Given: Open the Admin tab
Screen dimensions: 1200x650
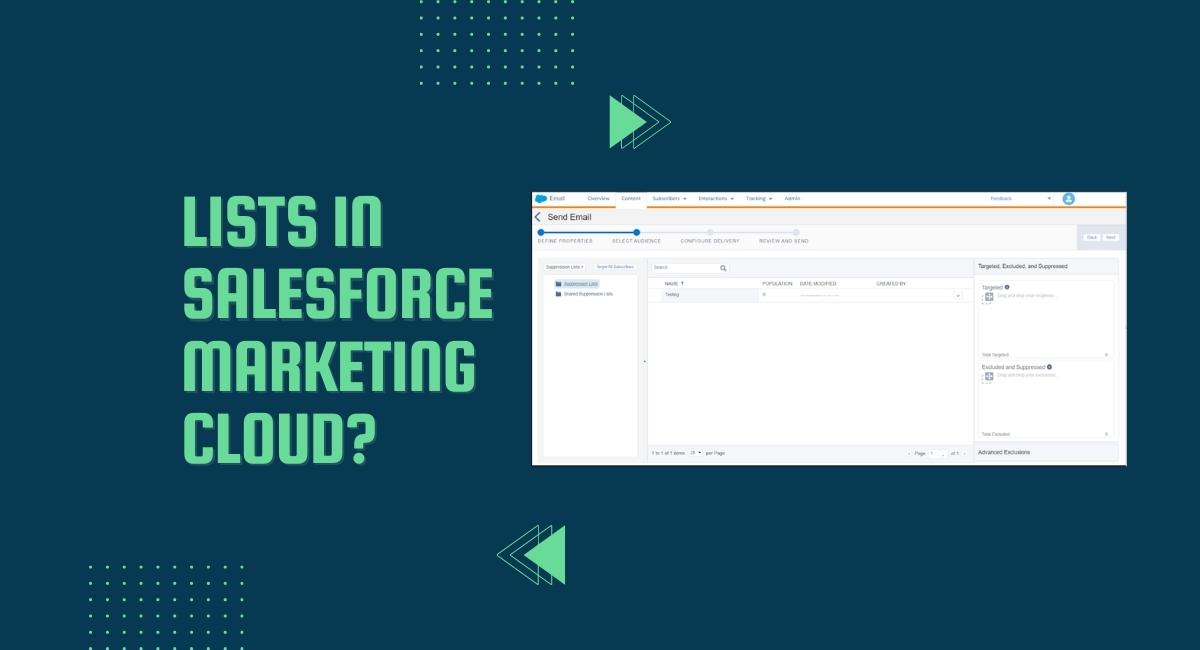Looking at the screenshot, I should tap(792, 199).
